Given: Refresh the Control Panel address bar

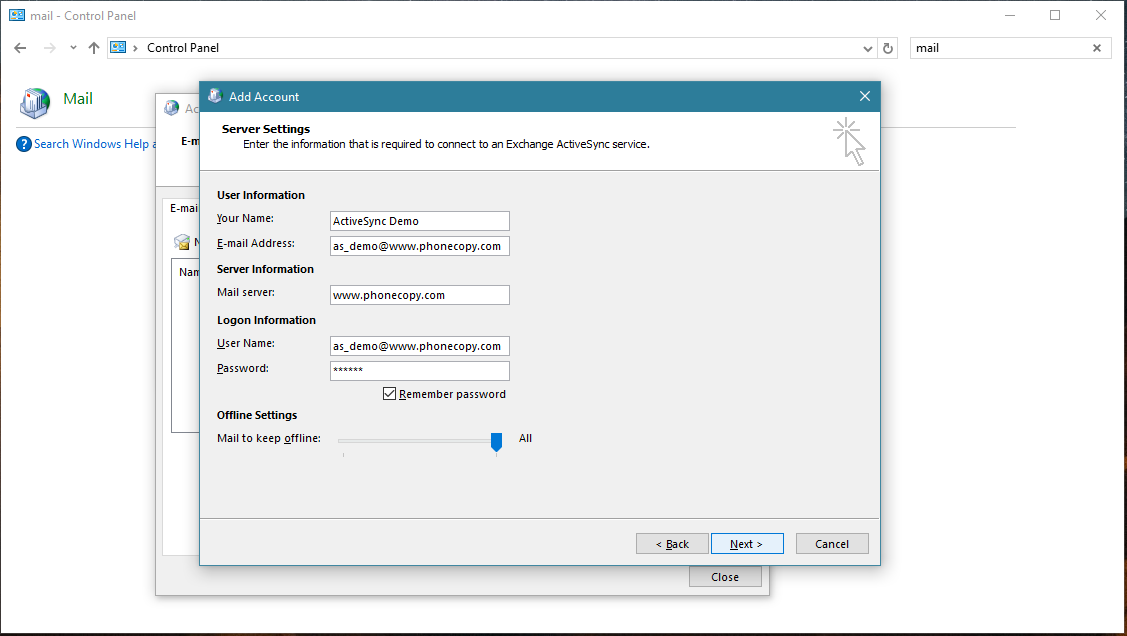Looking at the screenshot, I should pos(887,48).
